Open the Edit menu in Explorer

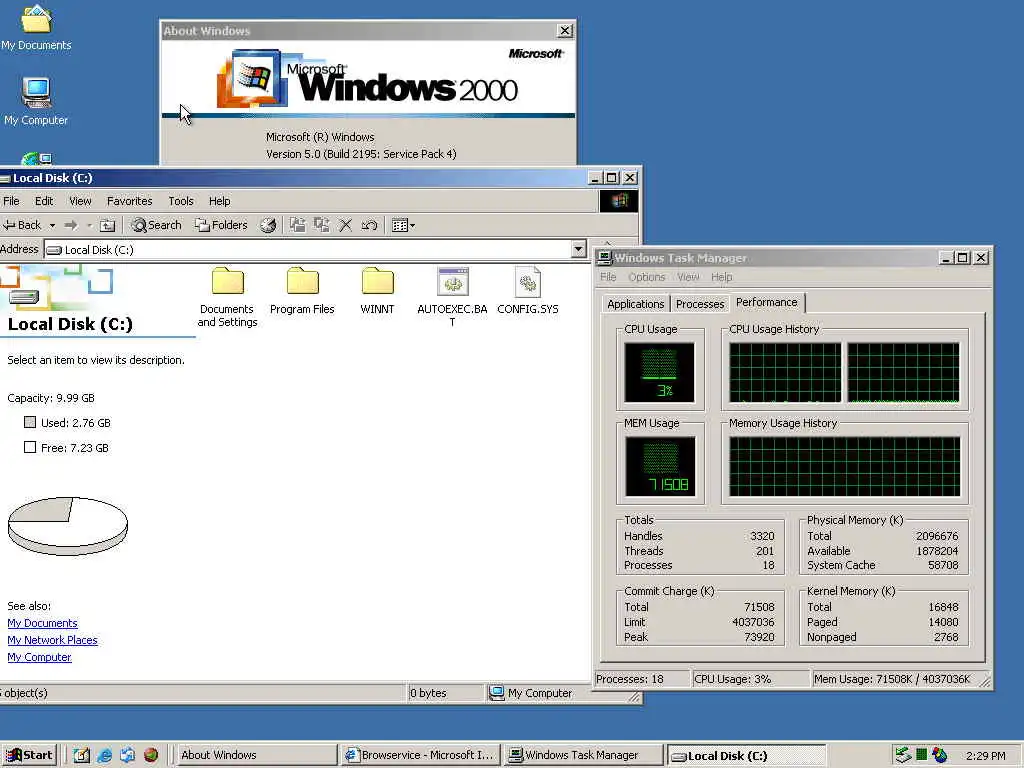[x=44, y=201]
